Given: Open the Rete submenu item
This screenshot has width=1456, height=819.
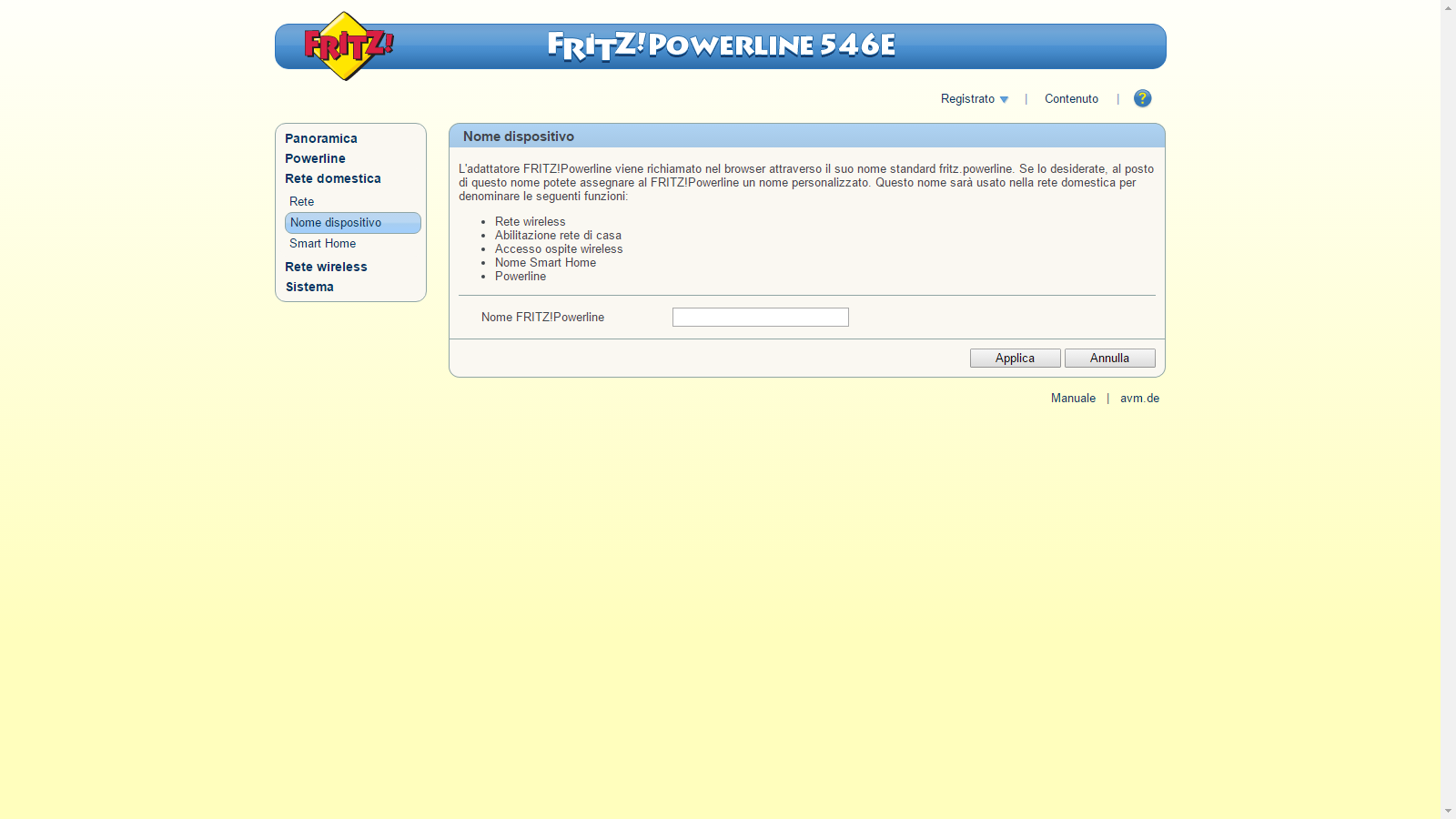Looking at the screenshot, I should [301, 201].
